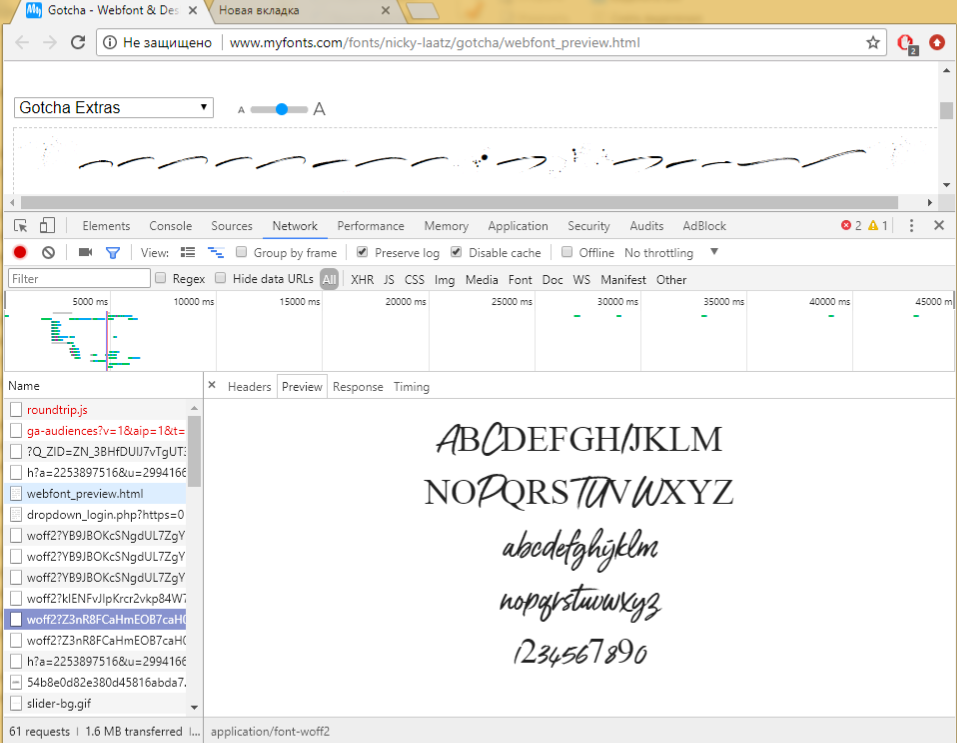Open the Audits panel

[x=646, y=226]
